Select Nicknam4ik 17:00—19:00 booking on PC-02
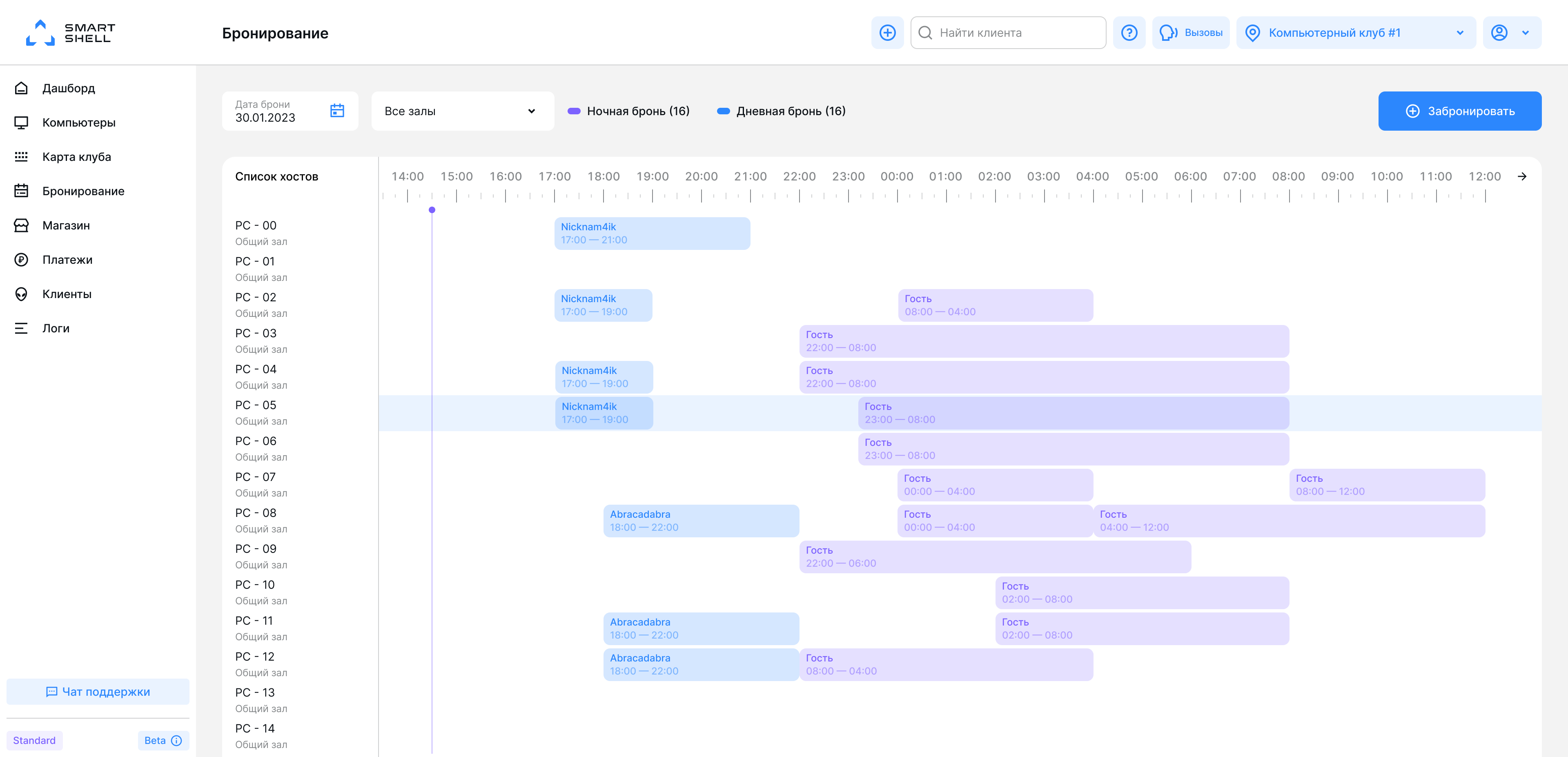The image size is (1568, 757). [603, 305]
